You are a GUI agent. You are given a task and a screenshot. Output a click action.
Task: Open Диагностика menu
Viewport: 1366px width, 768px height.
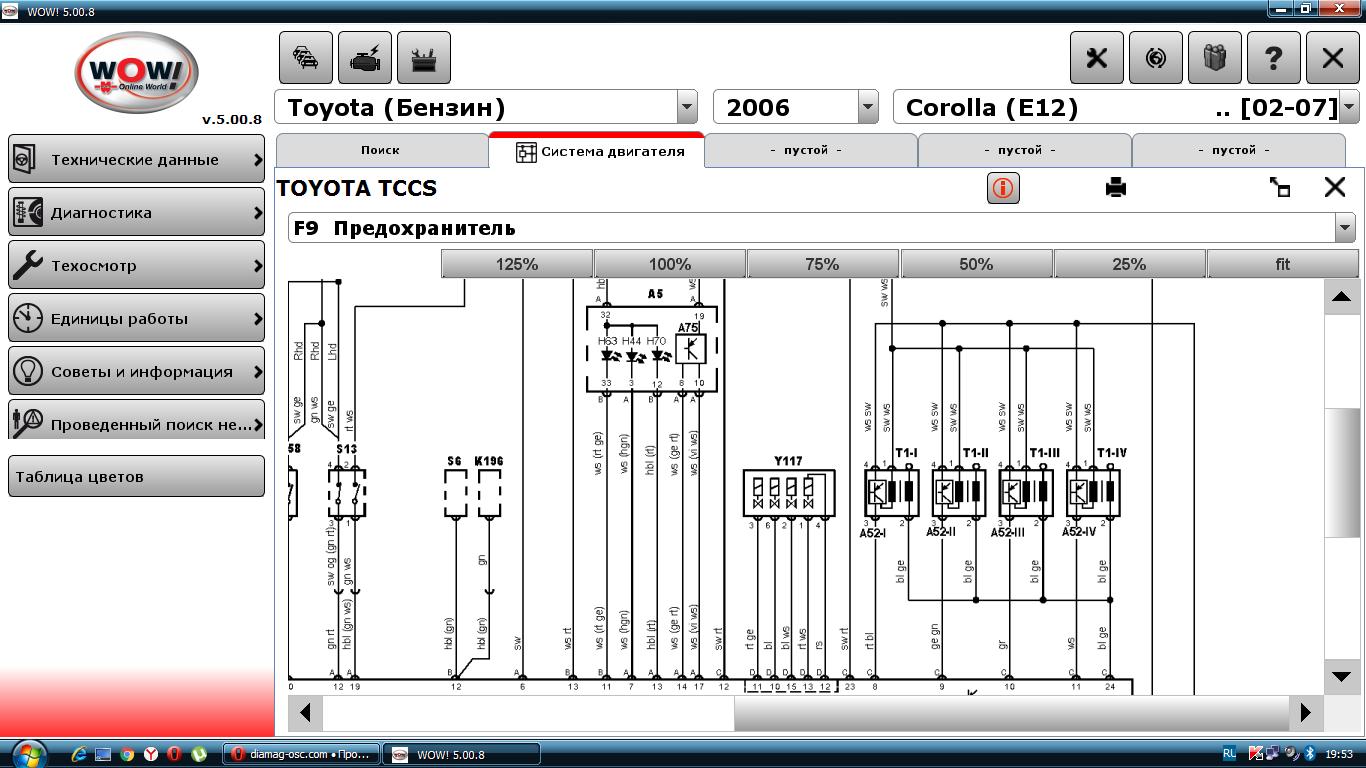[x=136, y=213]
